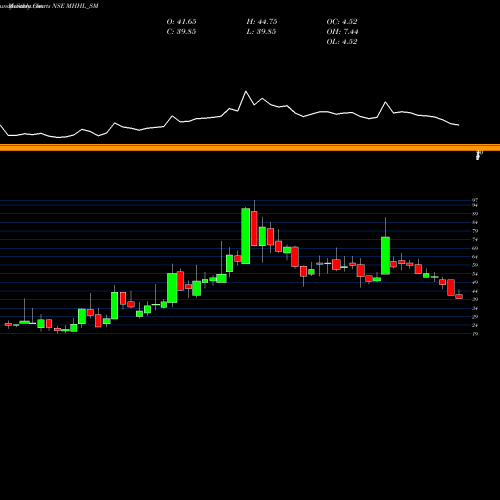Click the 97 price axis label
This screenshot has width=500, height=500.
pos(475,200)
